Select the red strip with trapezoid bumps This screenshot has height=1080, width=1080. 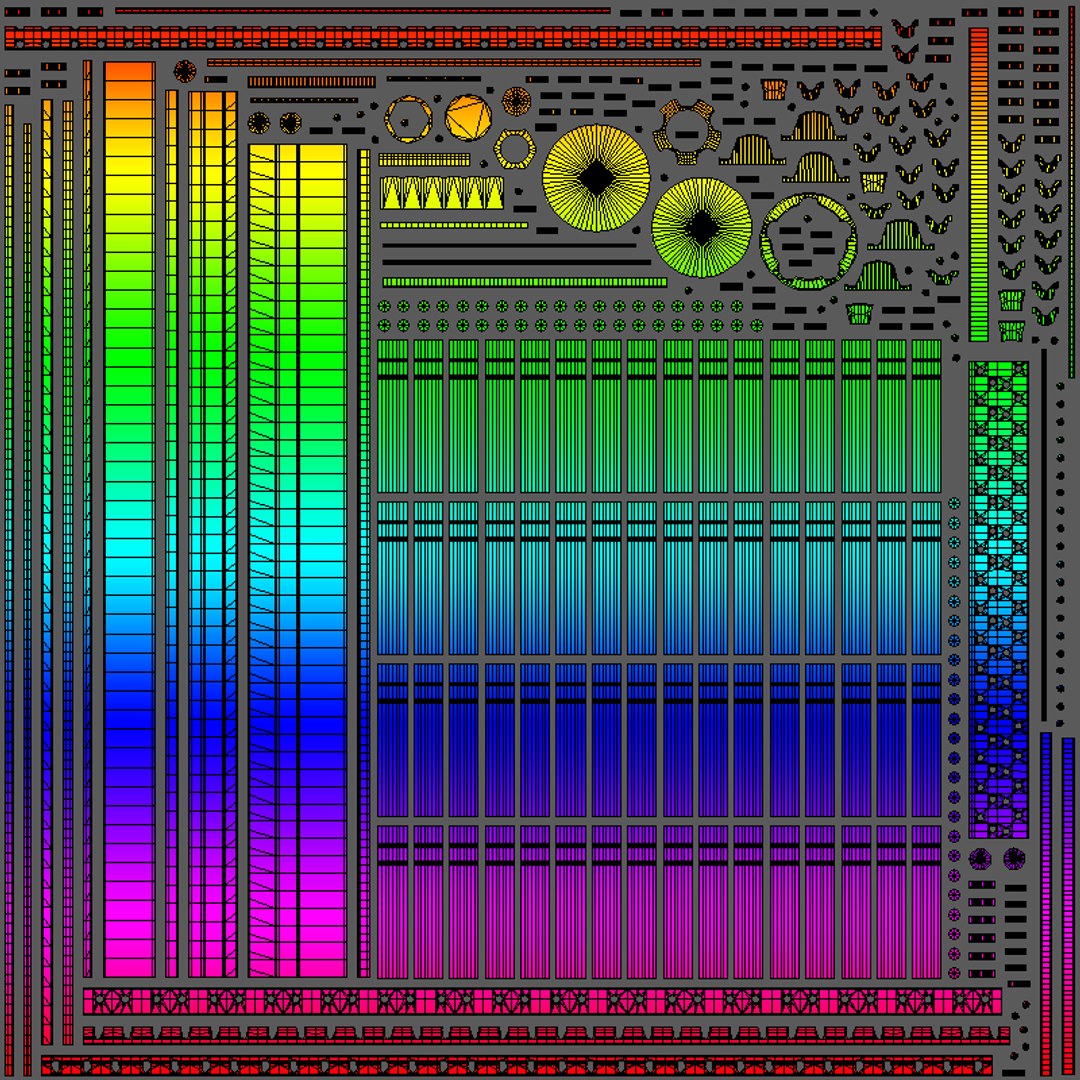(546, 1035)
